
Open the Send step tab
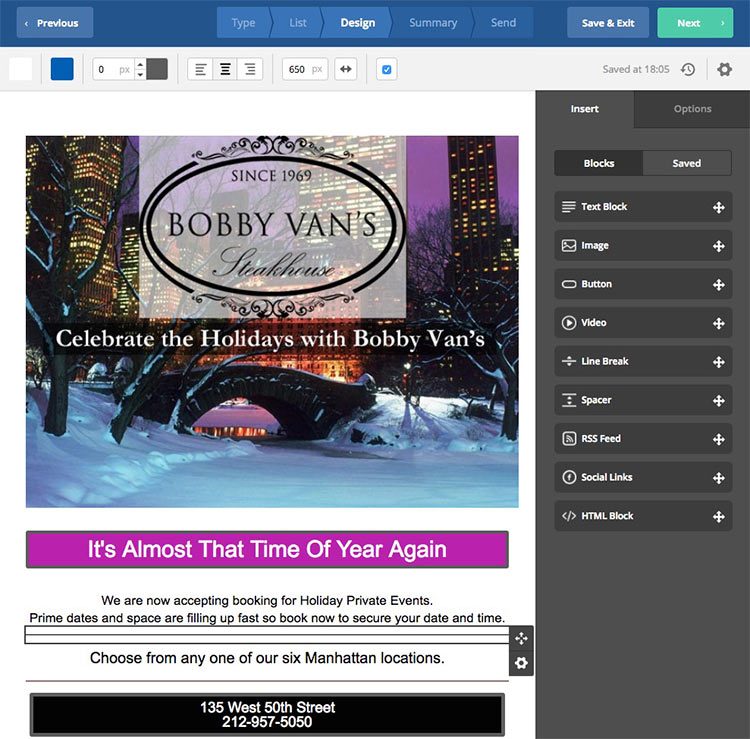point(503,22)
